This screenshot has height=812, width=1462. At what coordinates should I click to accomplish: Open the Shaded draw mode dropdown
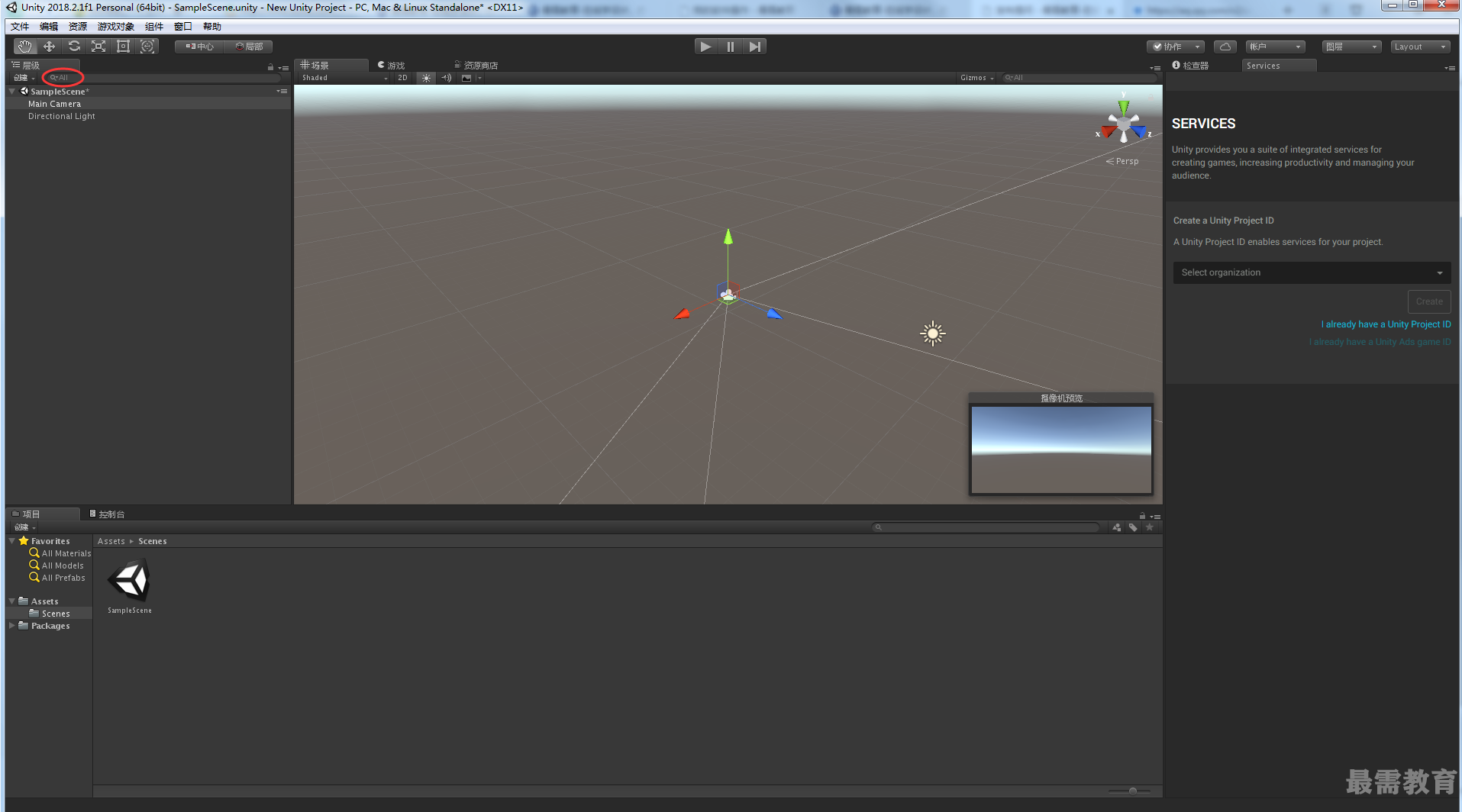click(344, 78)
